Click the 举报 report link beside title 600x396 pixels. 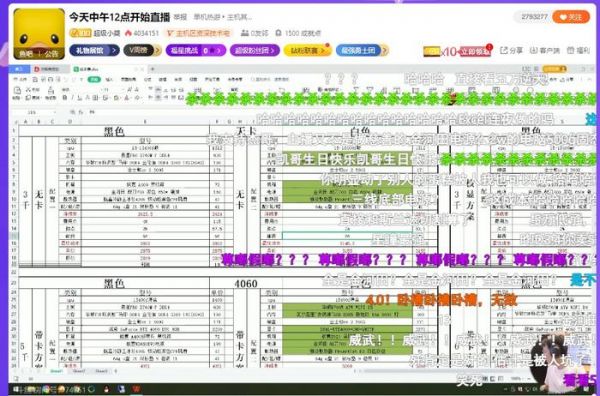point(180,17)
